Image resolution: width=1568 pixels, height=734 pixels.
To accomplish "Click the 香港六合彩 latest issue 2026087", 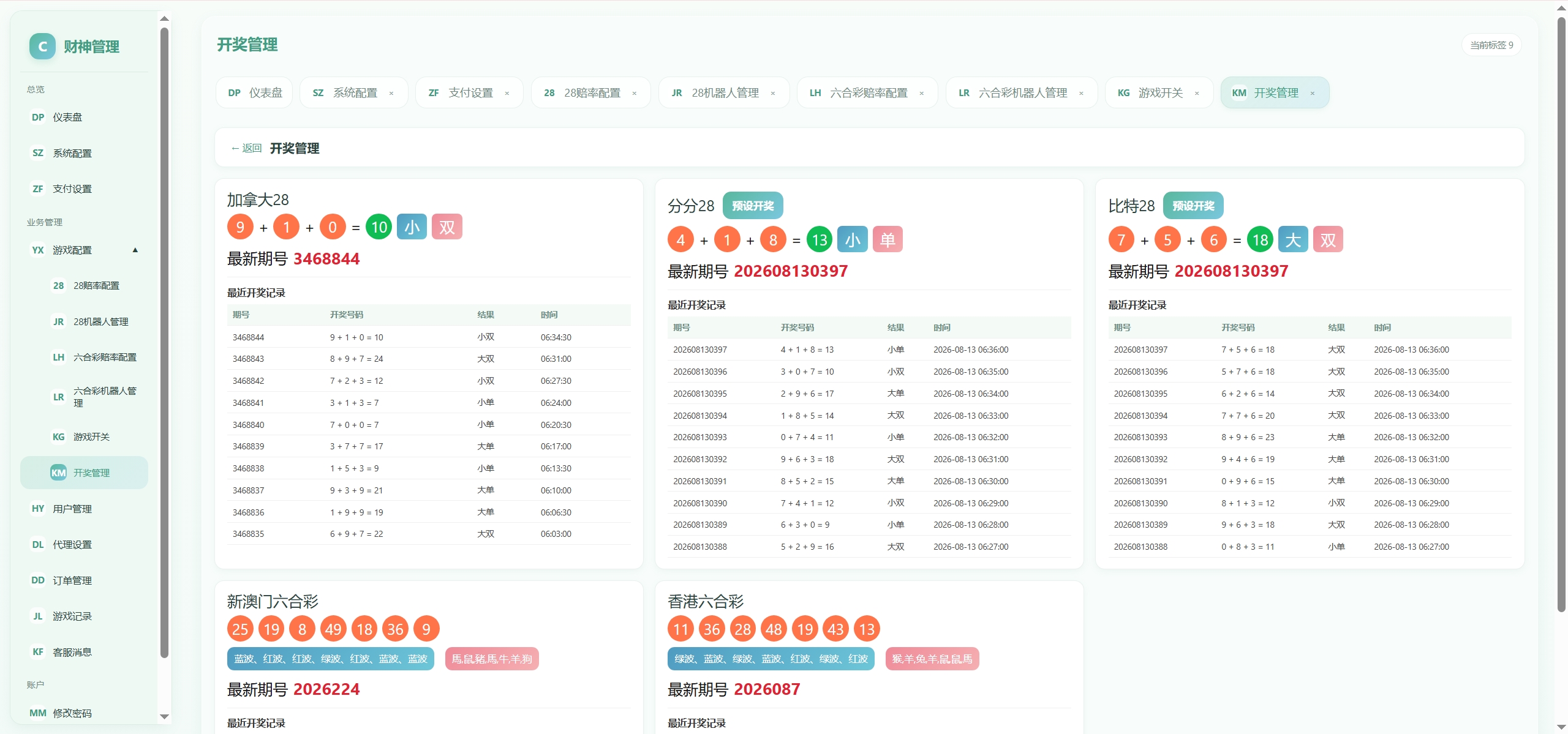I will [767, 689].
